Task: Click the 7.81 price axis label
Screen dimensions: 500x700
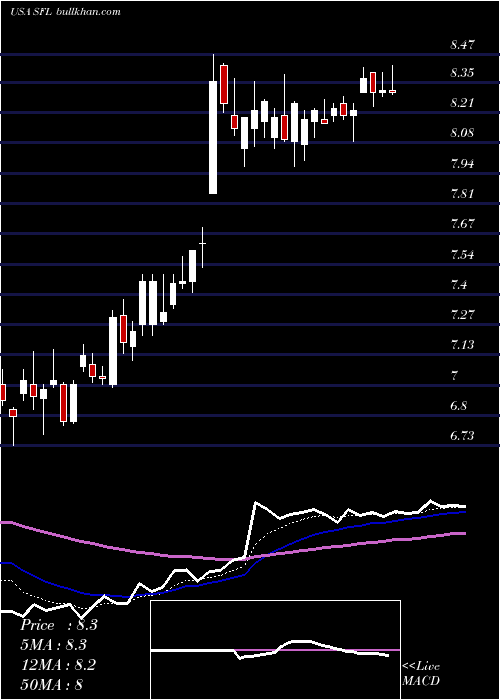Action: (462, 194)
